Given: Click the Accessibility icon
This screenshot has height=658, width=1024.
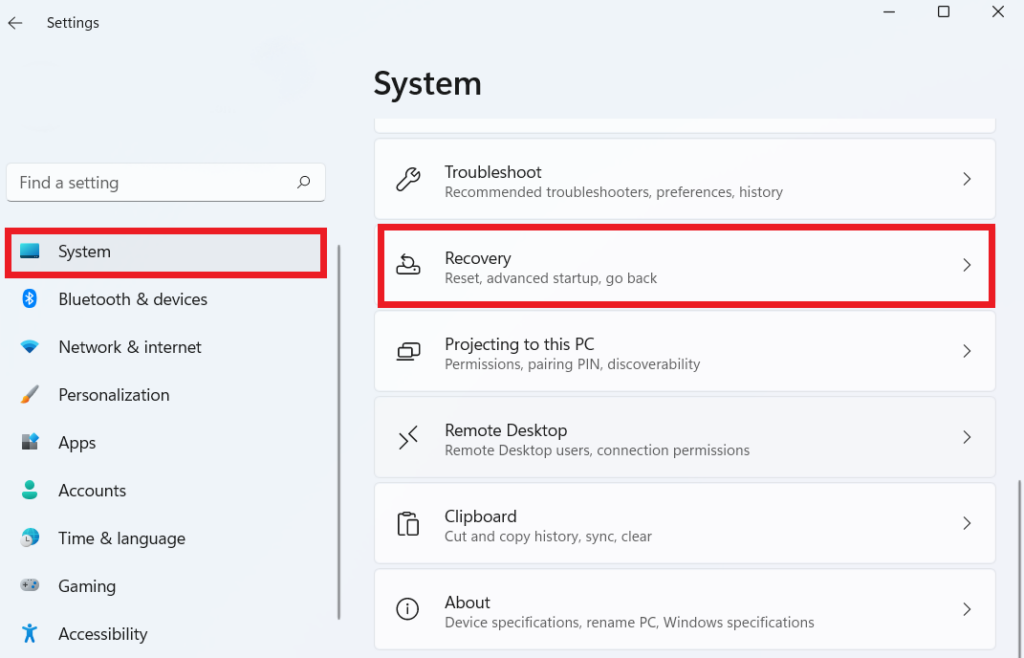Looking at the screenshot, I should [28, 634].
